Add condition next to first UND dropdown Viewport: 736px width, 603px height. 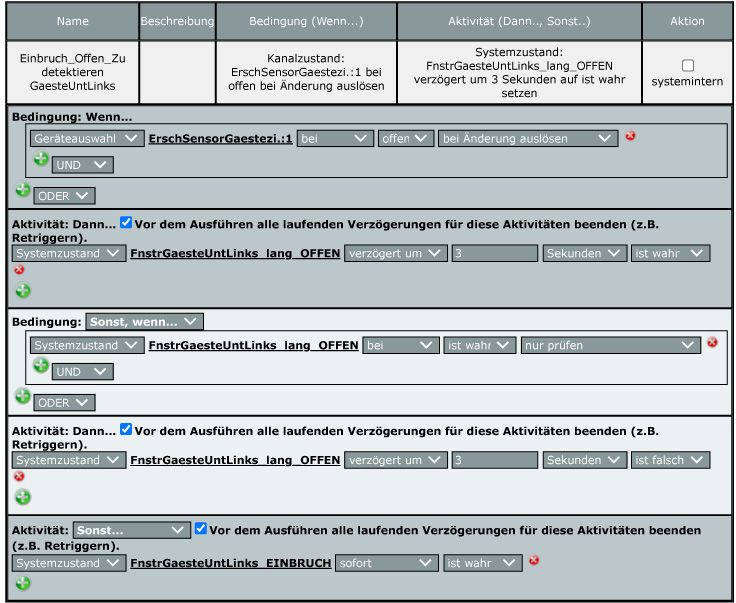pyautogui.click(x=41, y=159)
